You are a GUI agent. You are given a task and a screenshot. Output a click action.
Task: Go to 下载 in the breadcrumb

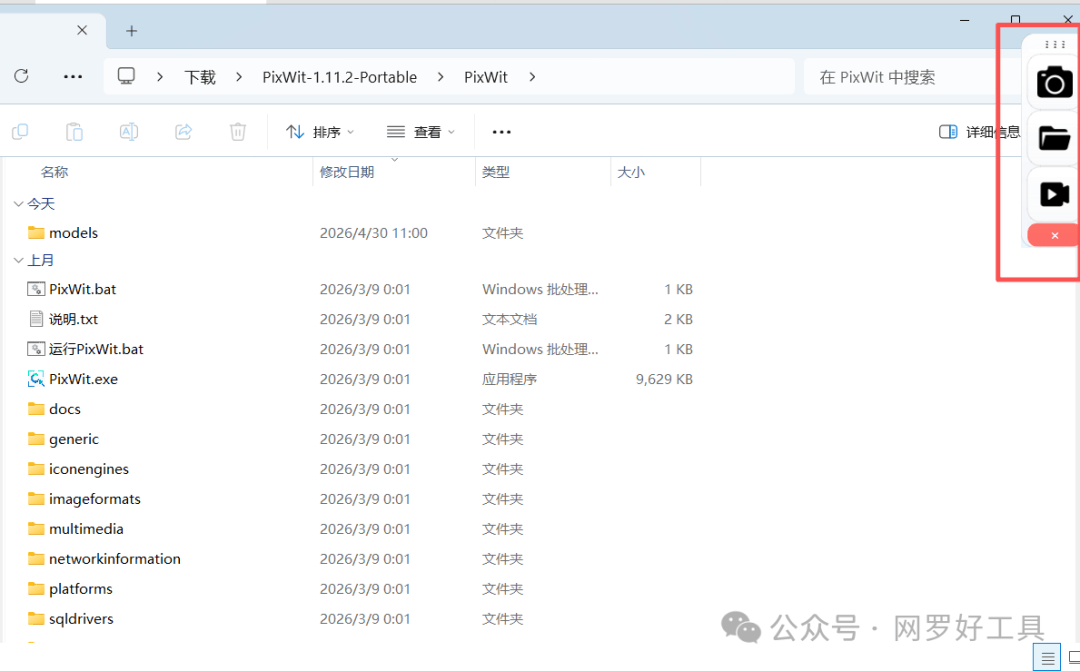pos(200,77)
